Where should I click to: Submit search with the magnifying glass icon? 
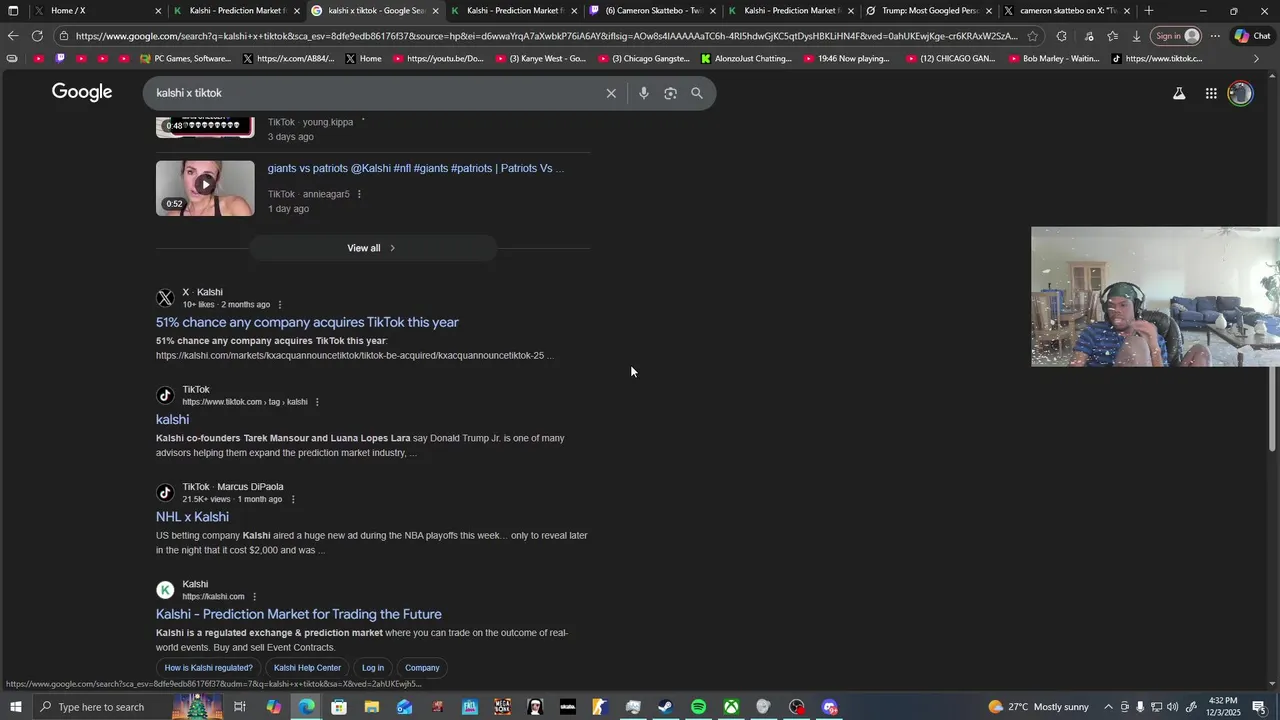(x=697, y=93)
